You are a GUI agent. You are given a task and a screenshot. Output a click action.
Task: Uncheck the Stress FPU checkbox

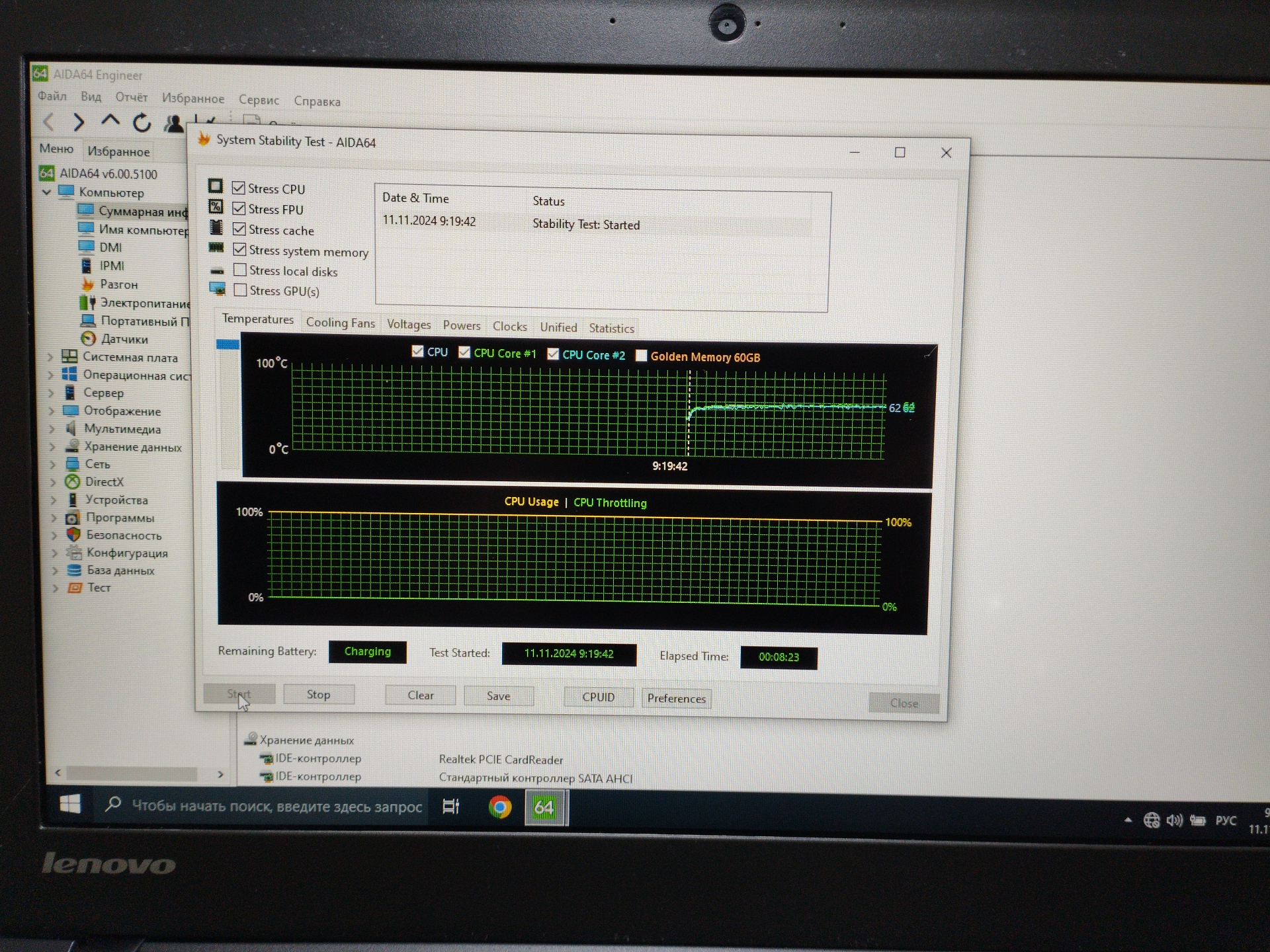point(239,208)
